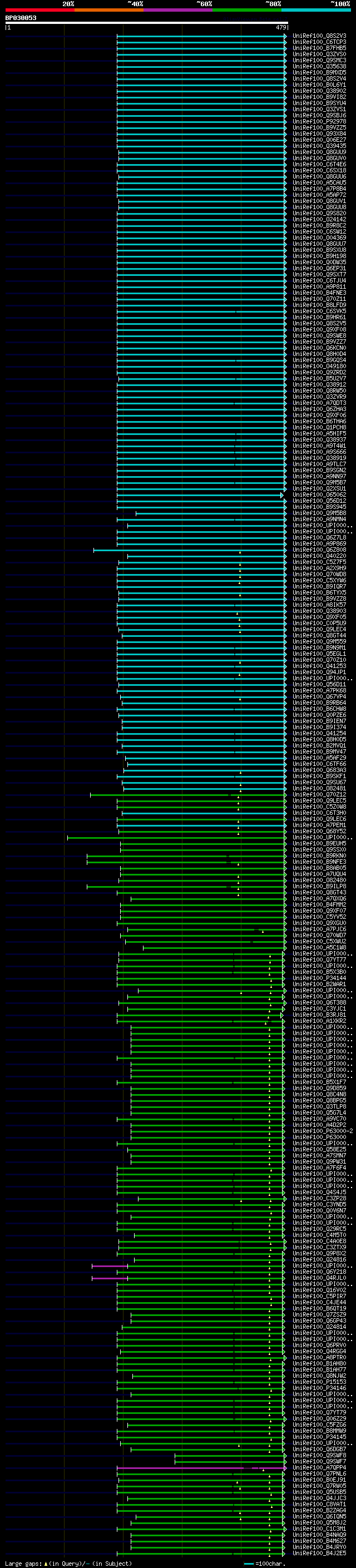356x1568 pixels.
Task: Select UniRef100_Q41254 label
Action: (x=319, y=734)
